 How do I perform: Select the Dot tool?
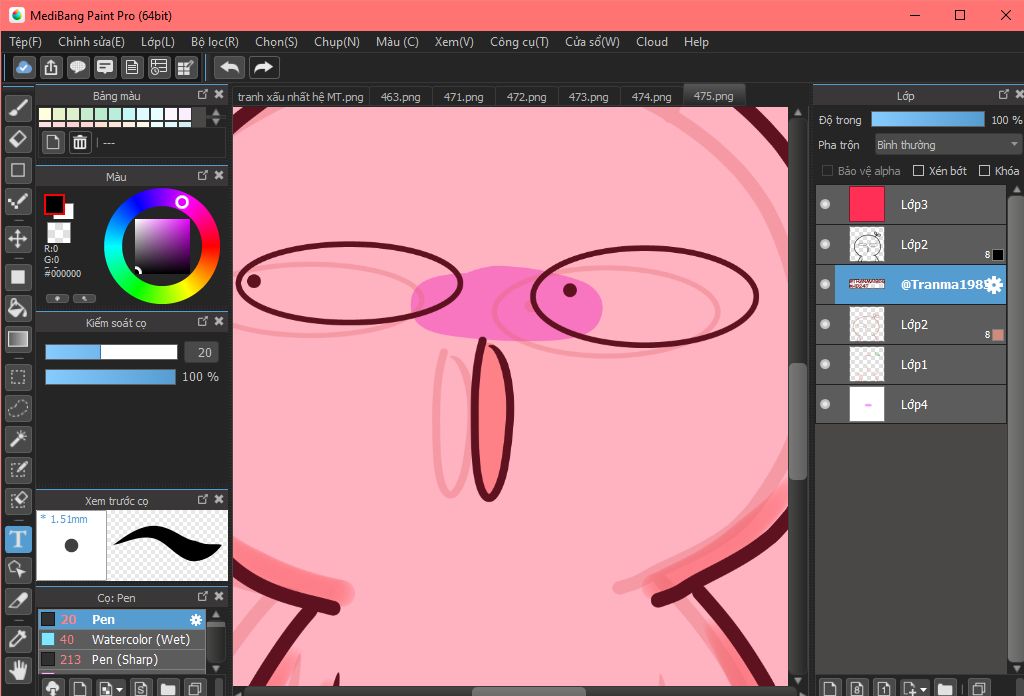click(18, 202)
